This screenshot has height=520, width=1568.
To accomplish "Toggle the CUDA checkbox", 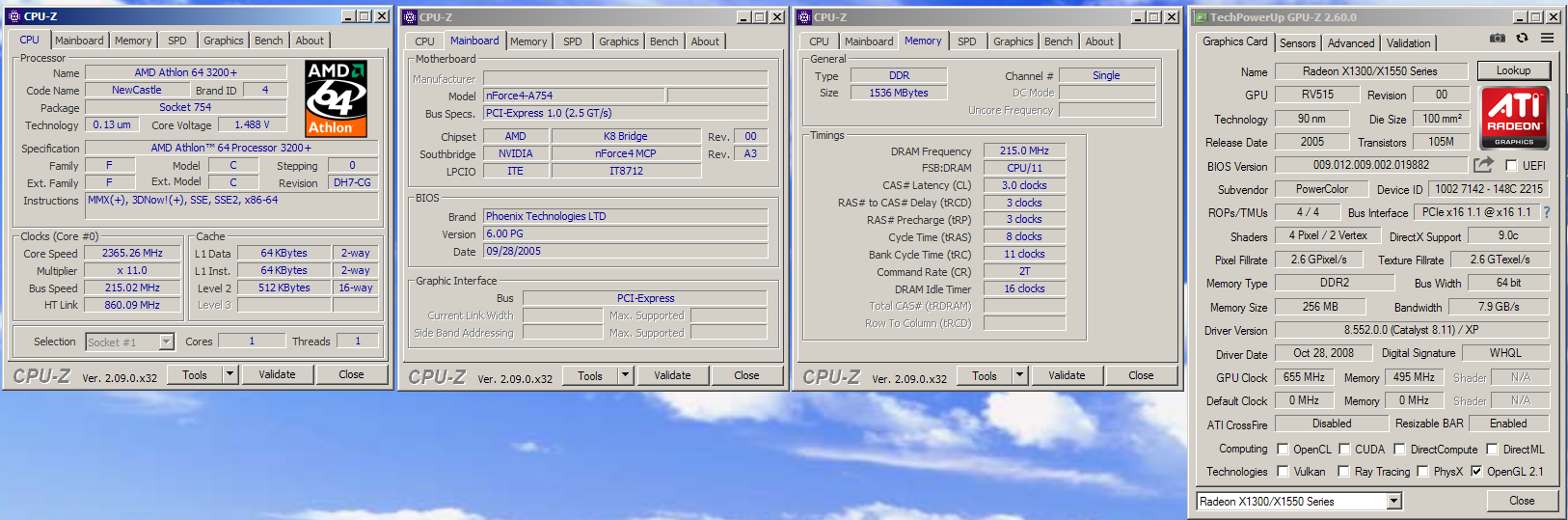I will point(1344,450).
